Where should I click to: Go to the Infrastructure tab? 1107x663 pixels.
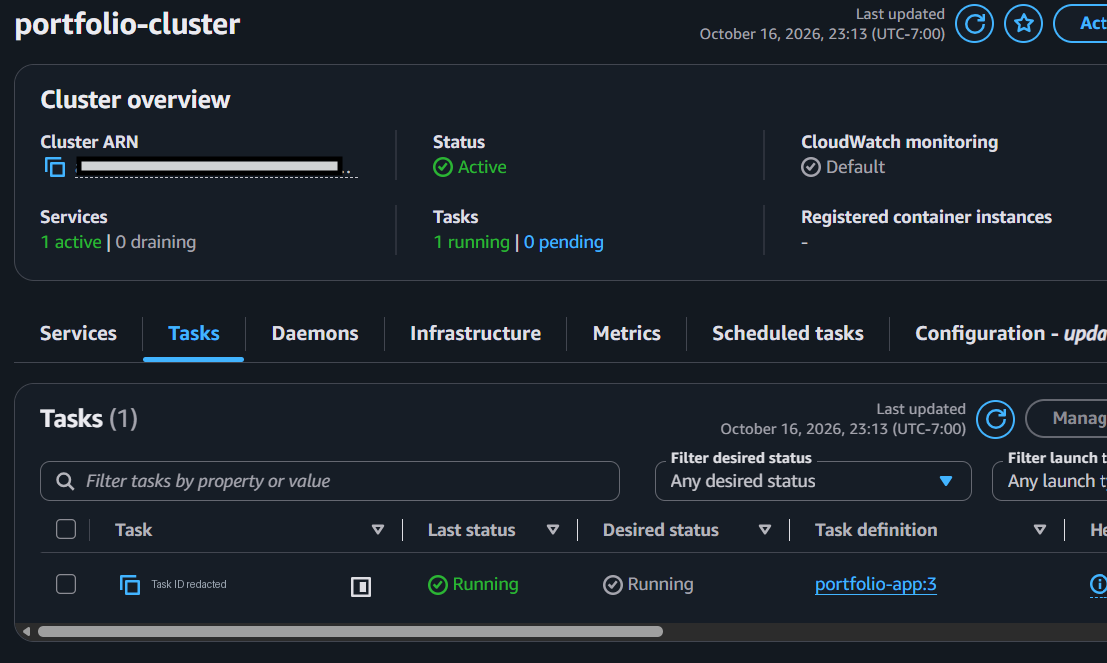[475, 333]
